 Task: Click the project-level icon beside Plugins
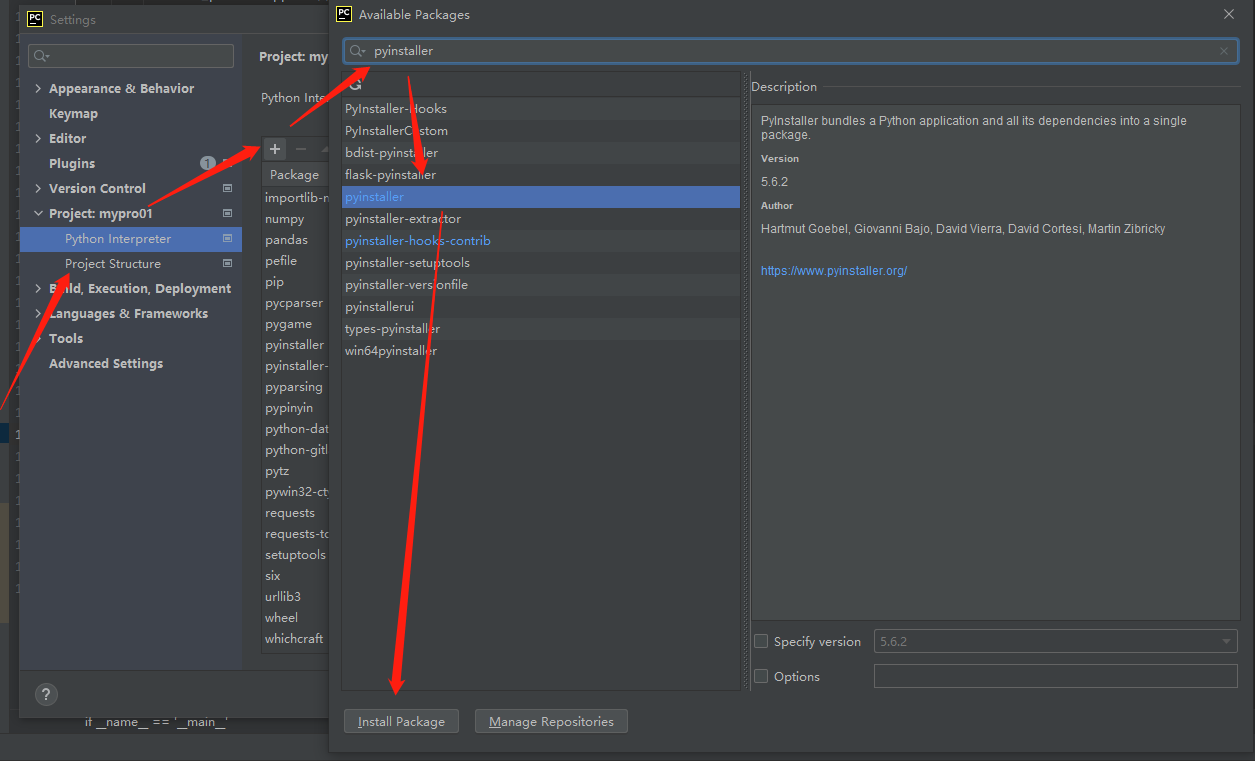pos(227,164)
